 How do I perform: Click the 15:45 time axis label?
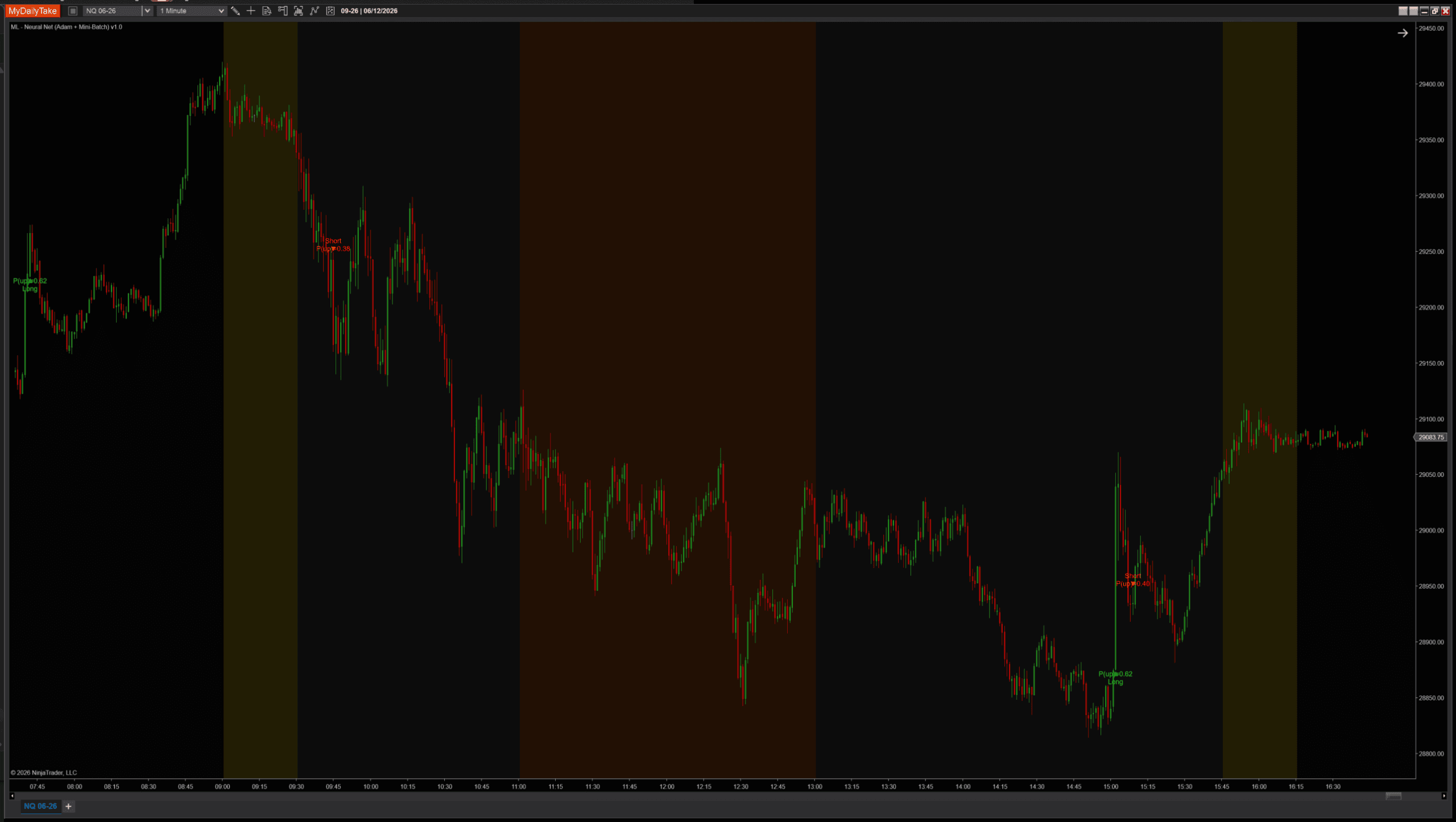click(x=1222, y=787)
